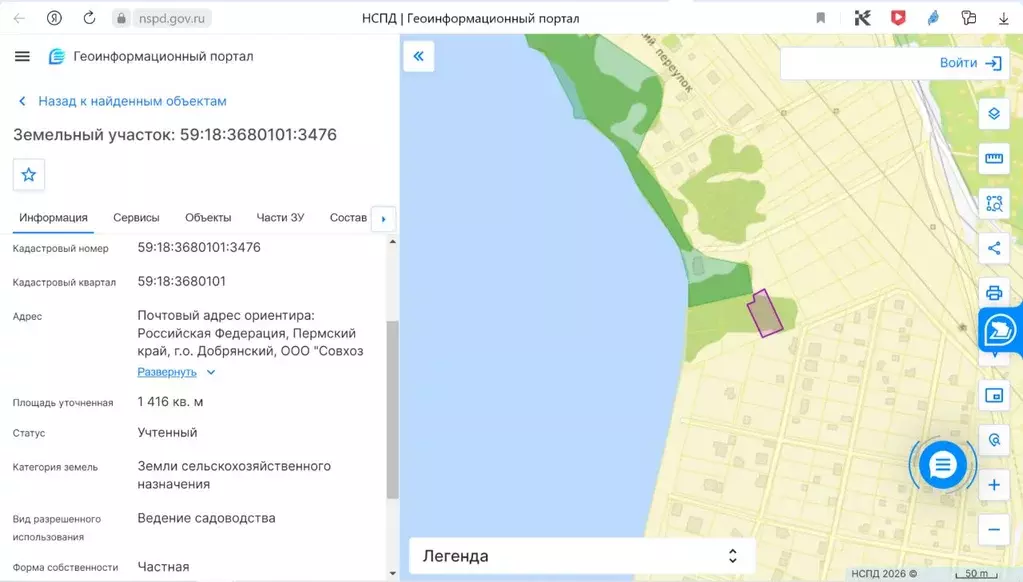Print the map via printer icon
Screen dimensions: 1023x582
pyautogui.click(x=994, y=292)
